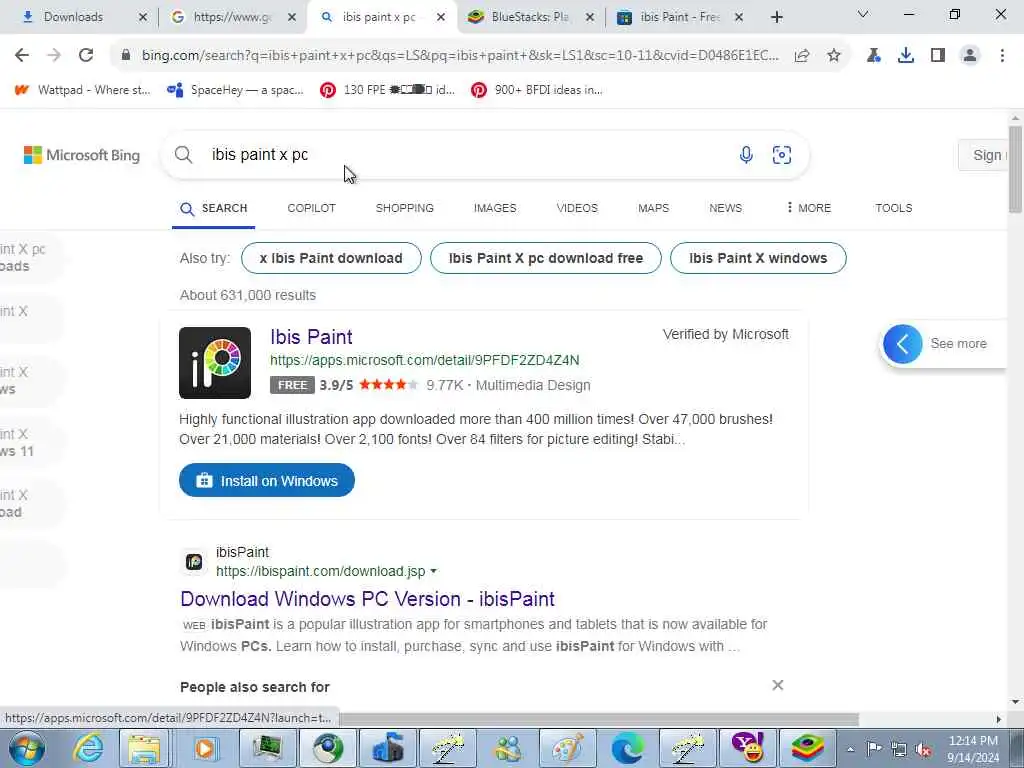Open Windows Media Player on taskbar

pos(205,748)
